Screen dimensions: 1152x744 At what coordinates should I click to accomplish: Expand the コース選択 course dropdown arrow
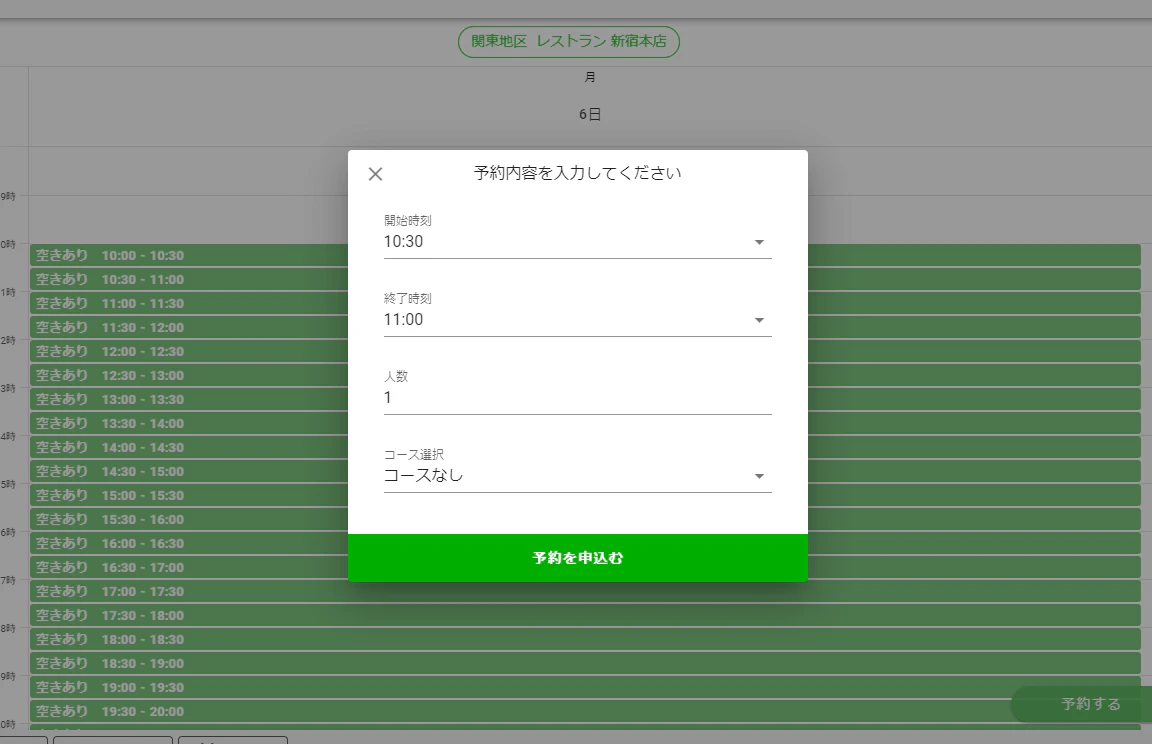tap(759, 477)
